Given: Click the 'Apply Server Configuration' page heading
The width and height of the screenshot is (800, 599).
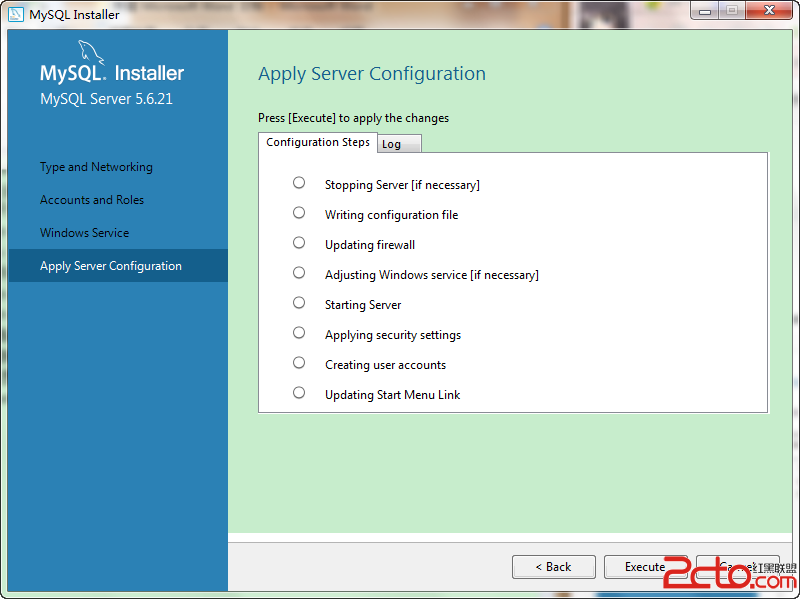Looking at the screenshot, I should pyautogui.click(x=372, y=74).
